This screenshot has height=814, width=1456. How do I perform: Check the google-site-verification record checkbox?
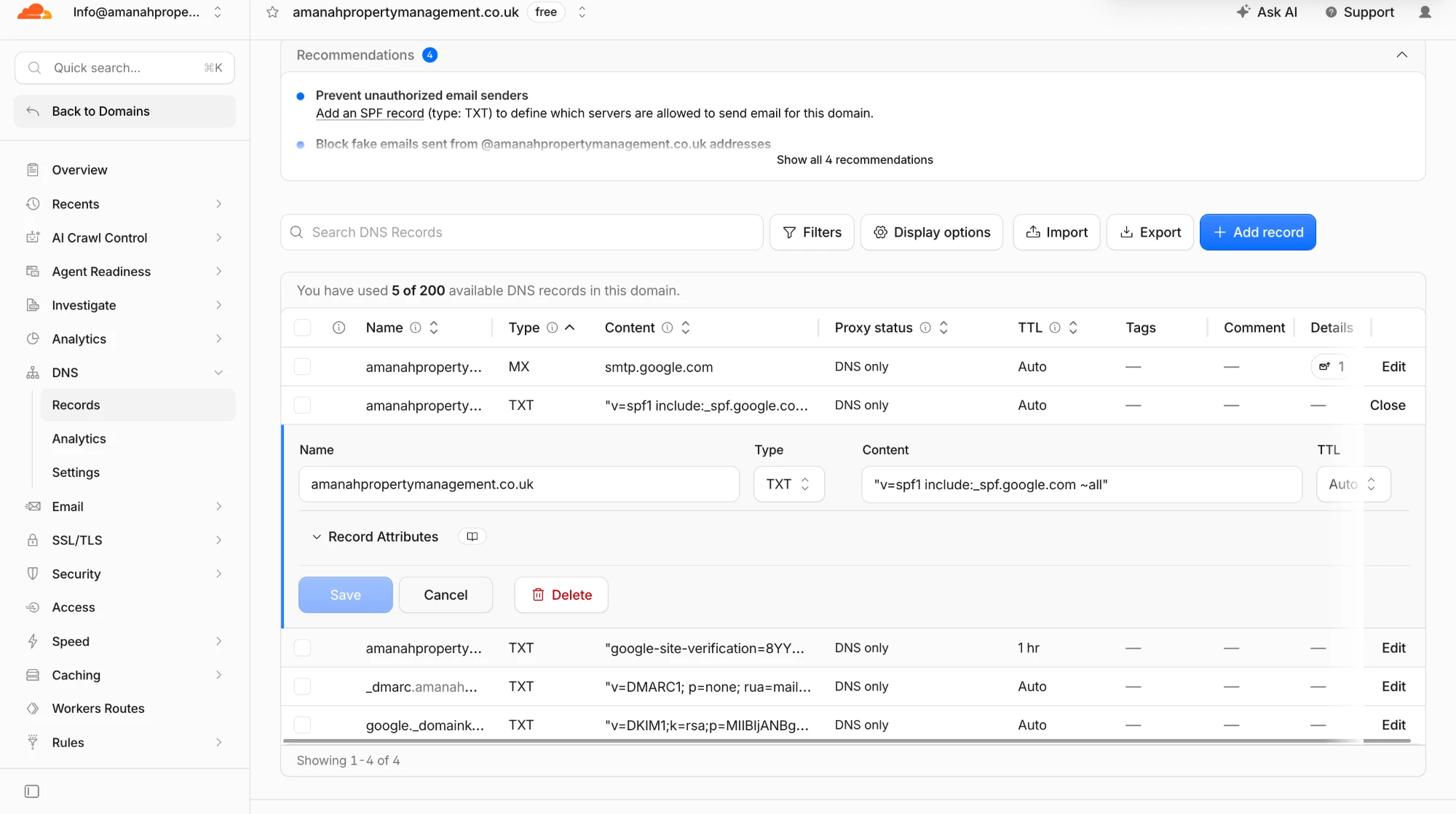click(302, 648)
